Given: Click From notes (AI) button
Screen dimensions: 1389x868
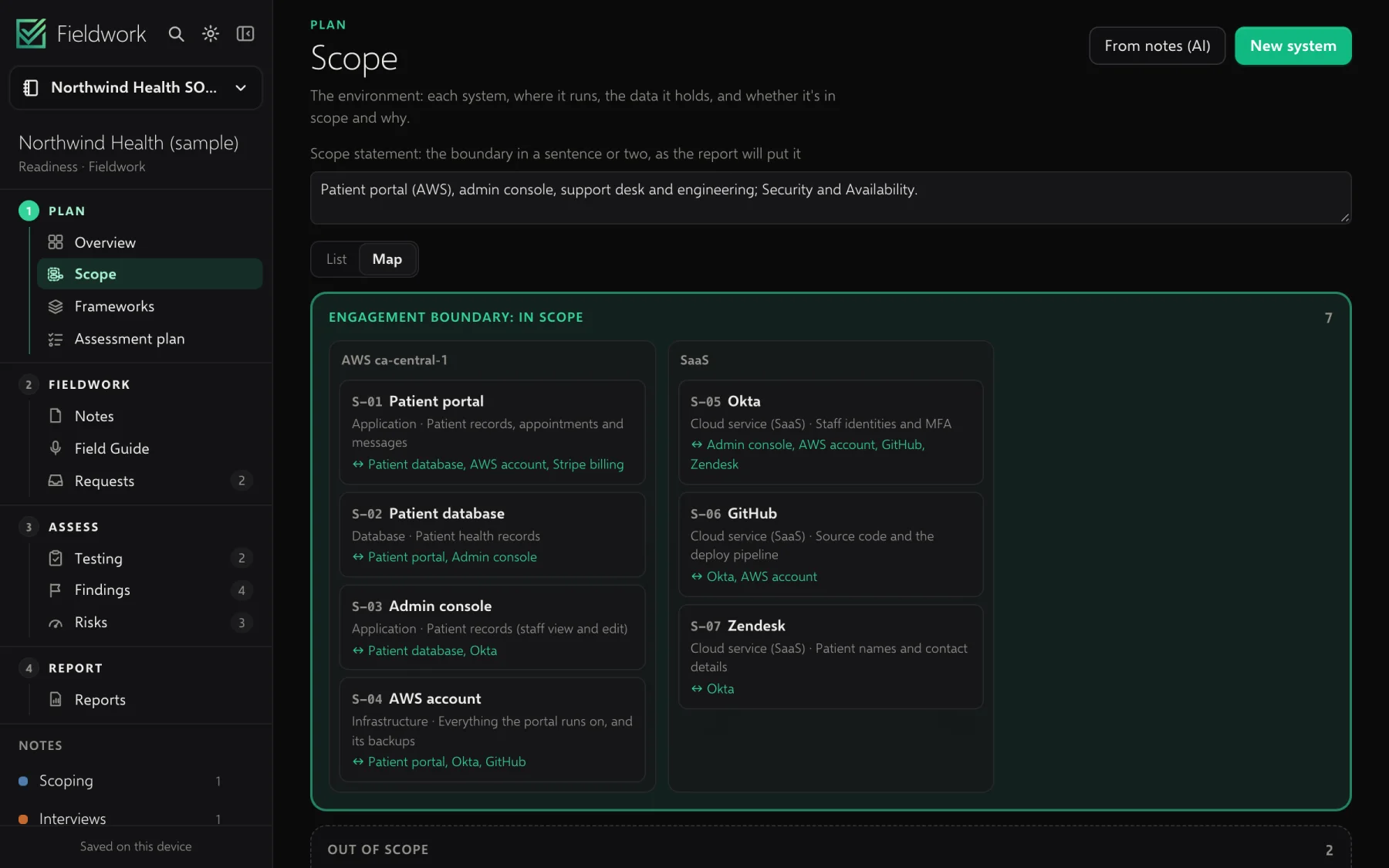Looking at the screenshot, I should [x=1157, y=46].
